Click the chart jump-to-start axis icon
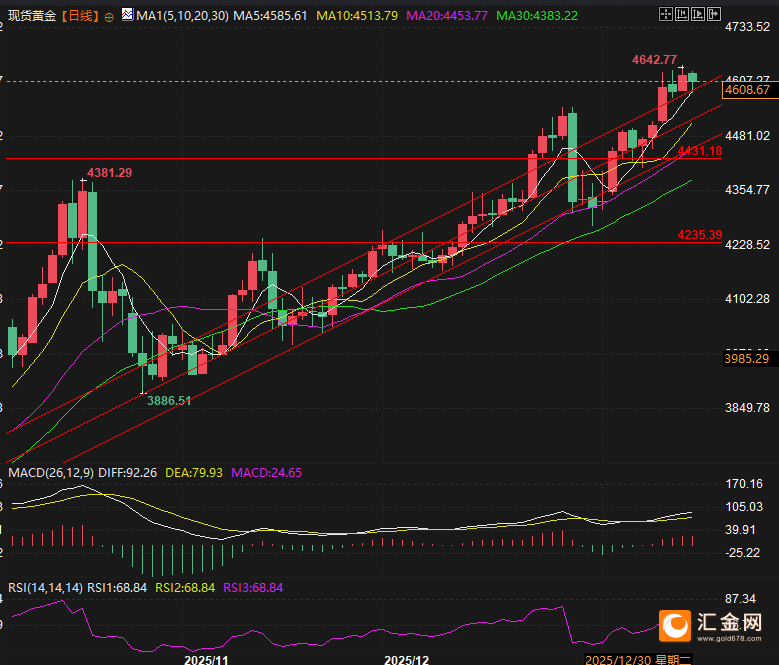This screenshot has height=665, width=779. coord(682,14)
